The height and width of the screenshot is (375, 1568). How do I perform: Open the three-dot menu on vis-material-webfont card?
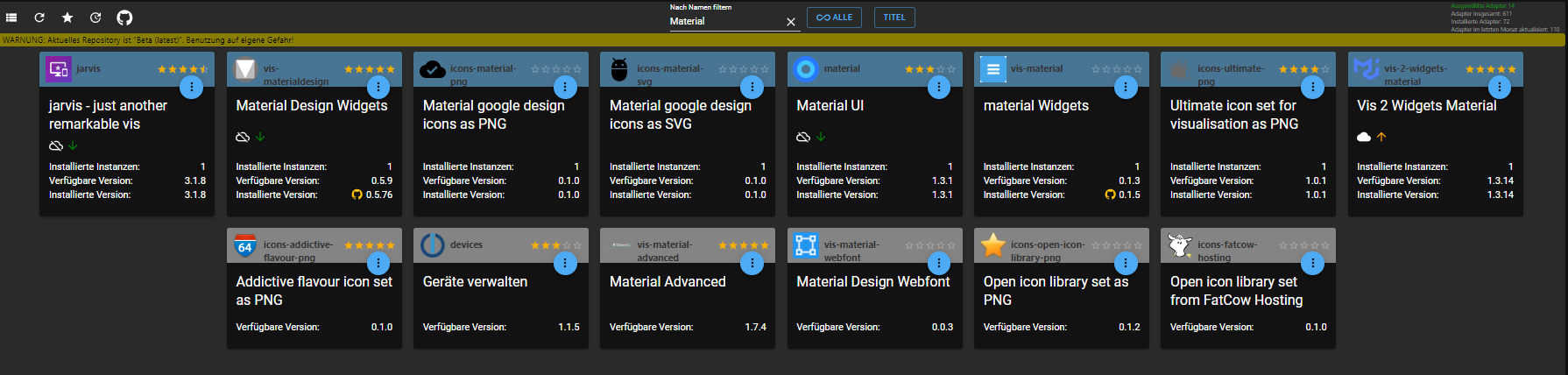[939, 263]
